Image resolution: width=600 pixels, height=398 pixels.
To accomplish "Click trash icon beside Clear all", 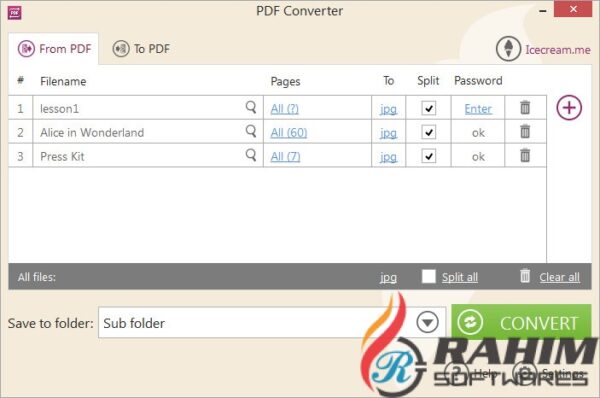I will 525,276.
